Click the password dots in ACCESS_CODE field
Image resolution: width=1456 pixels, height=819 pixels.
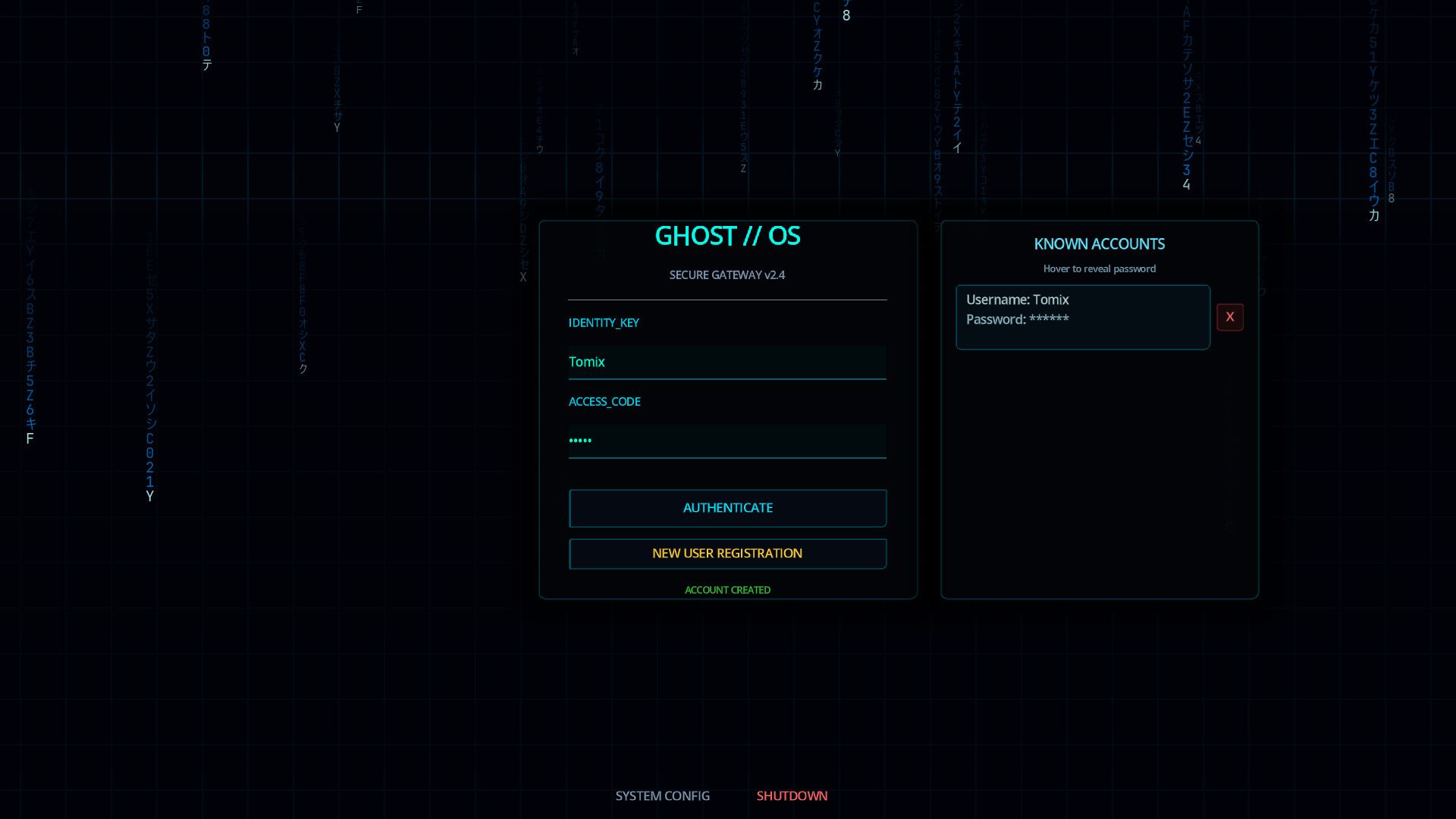pyautogui.click(x=580, y=441)
